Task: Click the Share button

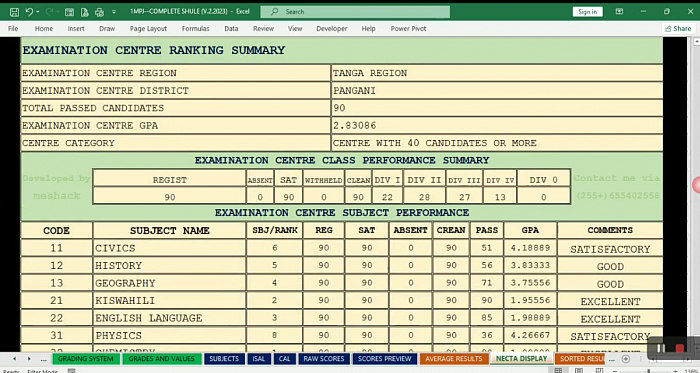Action: click(x=678, y=29)
